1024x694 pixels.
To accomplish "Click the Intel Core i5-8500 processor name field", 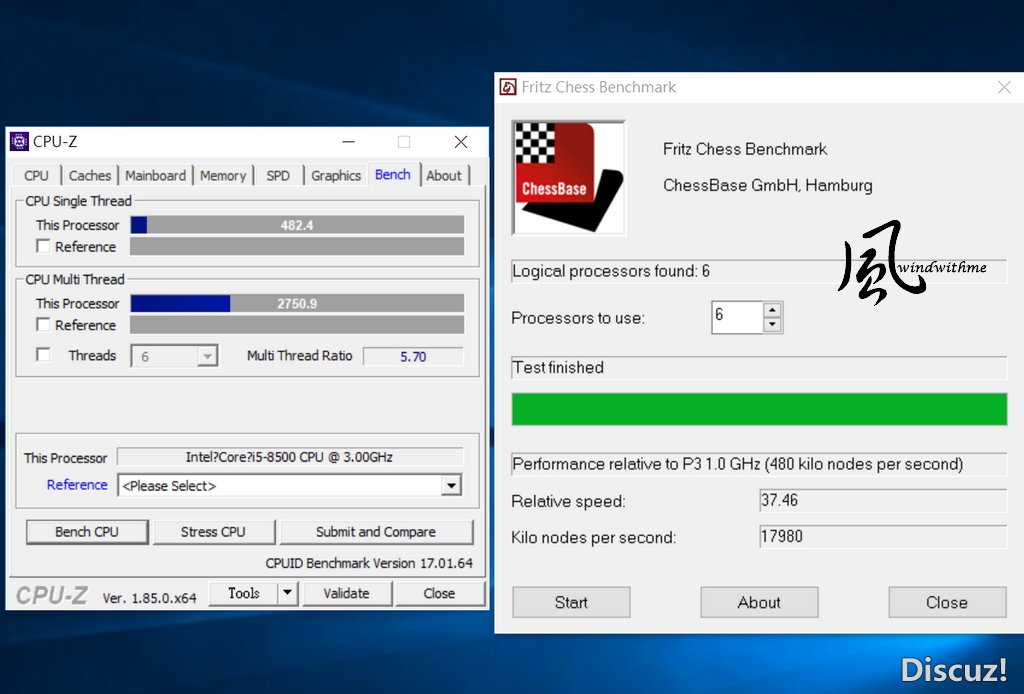I will coord(290,457).
